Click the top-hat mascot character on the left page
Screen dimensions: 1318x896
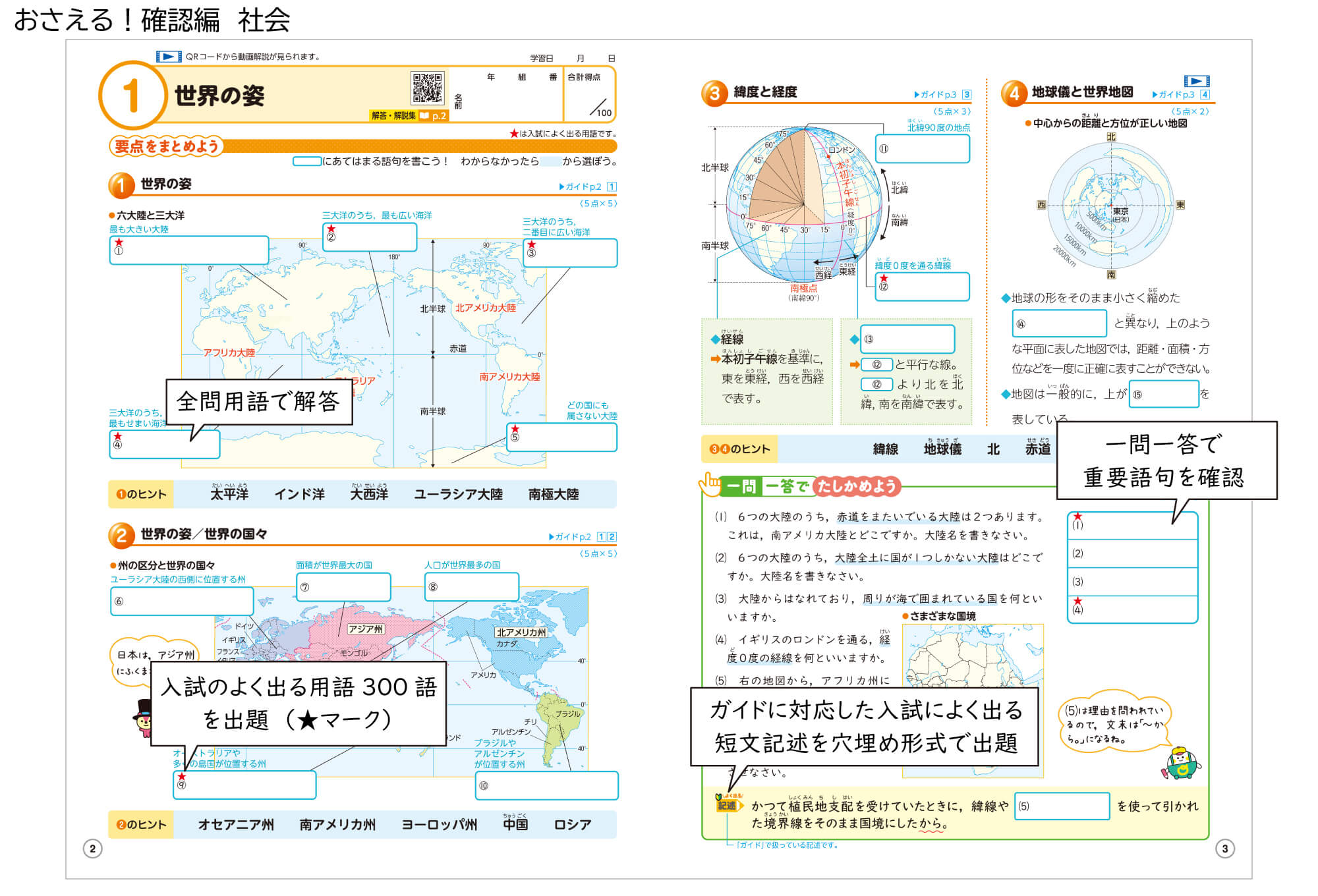[x=143, y=718]
